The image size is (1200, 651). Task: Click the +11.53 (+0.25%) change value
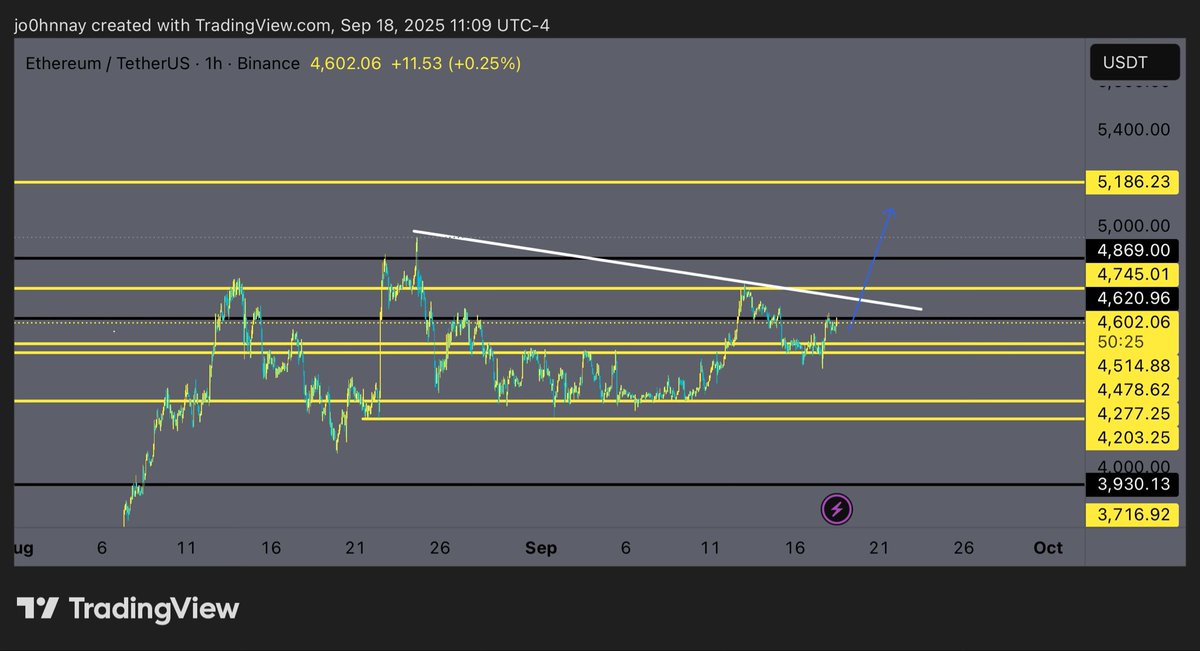456,64
